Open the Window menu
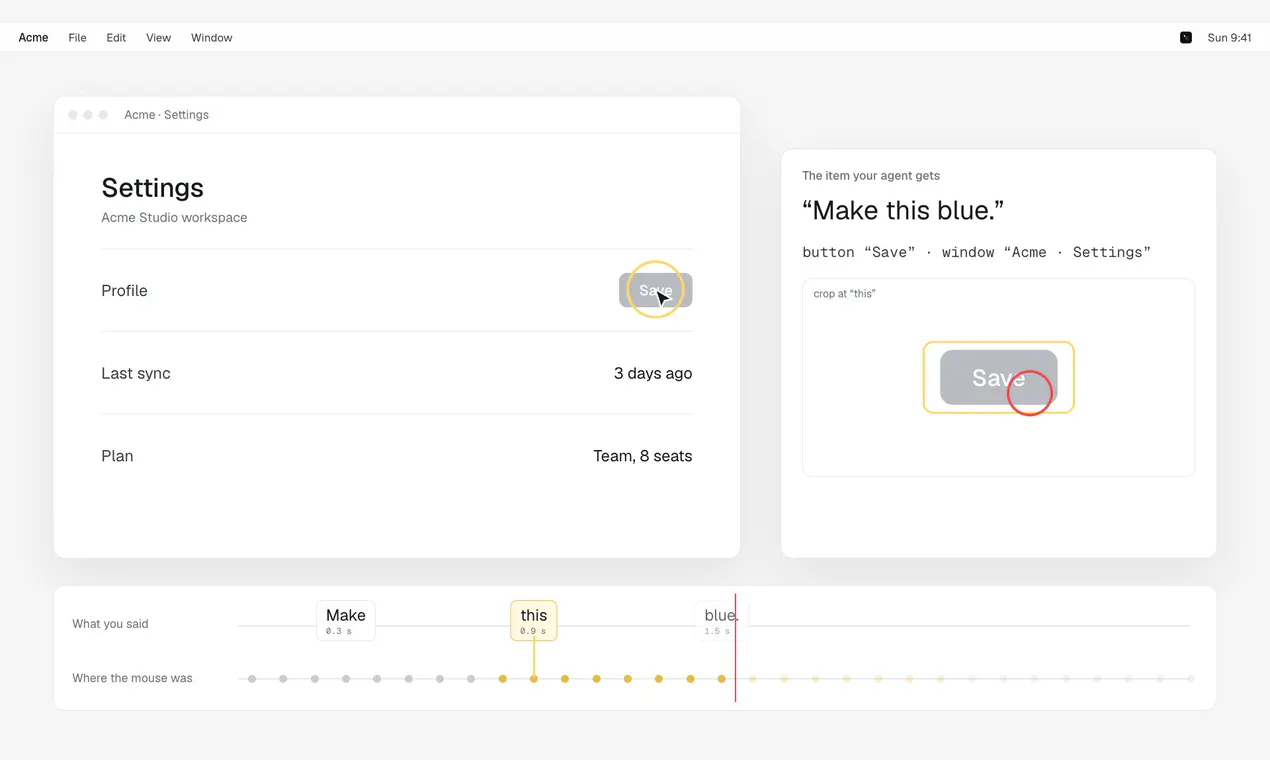Viewport: 1270px width, 760px height. click(x=211, y=38)
